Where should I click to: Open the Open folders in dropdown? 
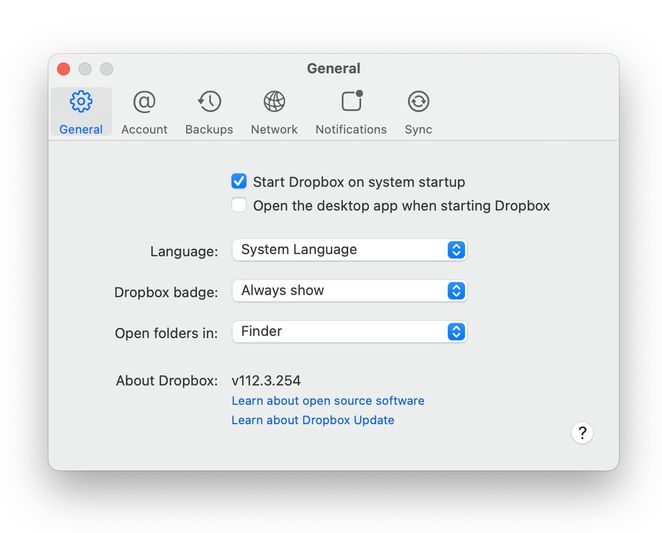click(x=349, y=332)
